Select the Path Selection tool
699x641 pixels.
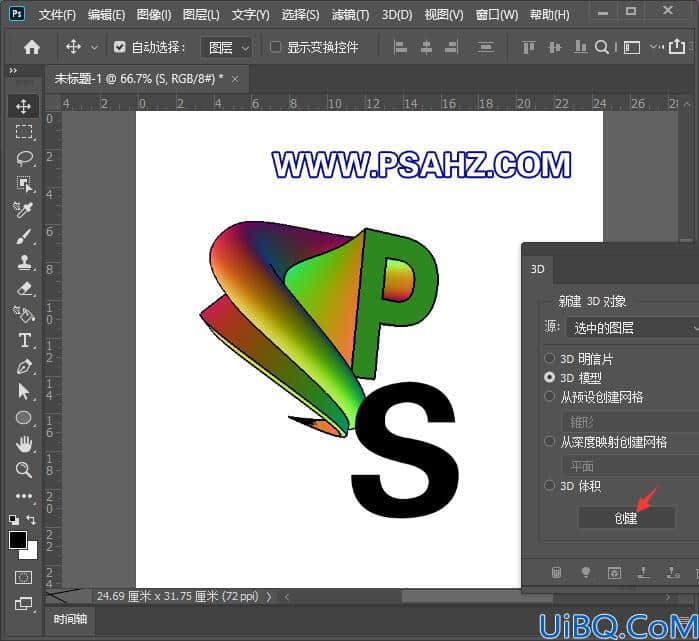pos(23,392)
